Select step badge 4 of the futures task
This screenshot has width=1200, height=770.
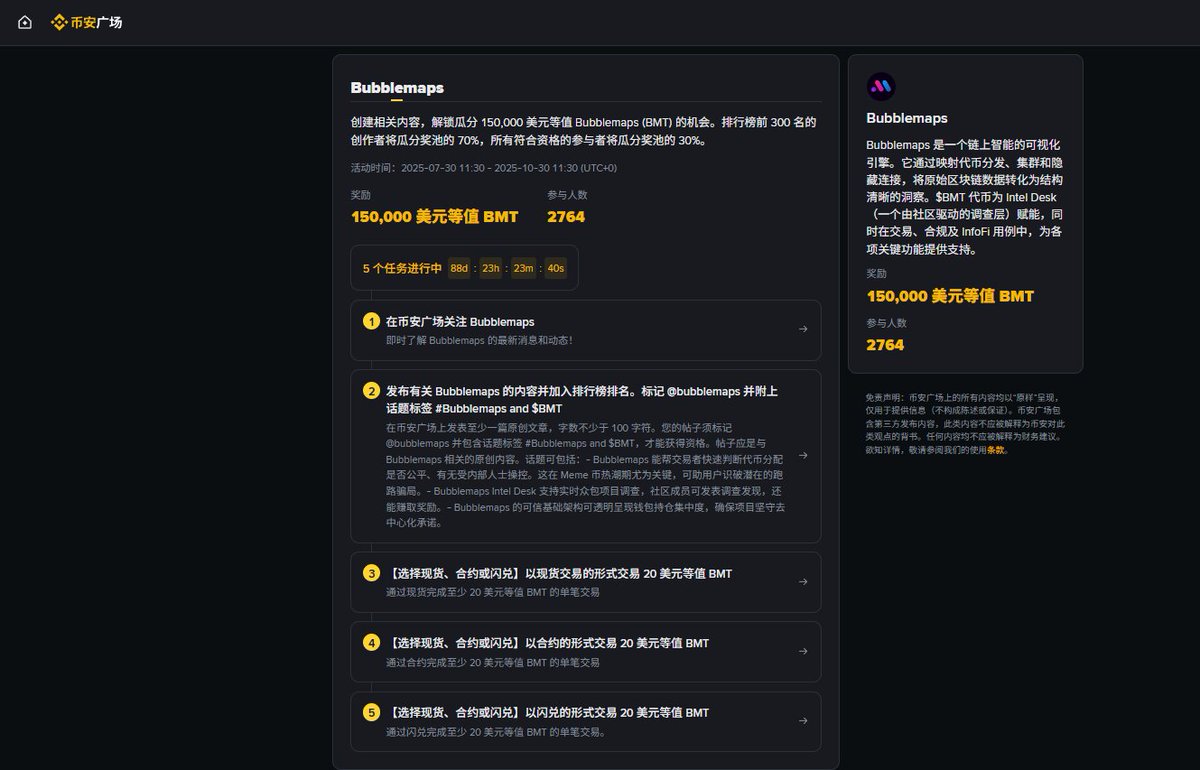click(371, 643)
